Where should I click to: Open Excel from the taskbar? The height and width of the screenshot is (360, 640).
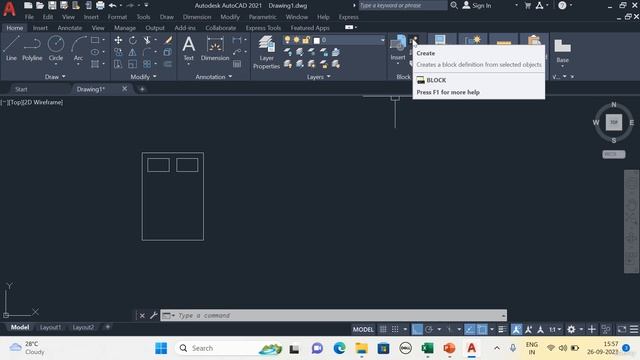pos(427,348)
